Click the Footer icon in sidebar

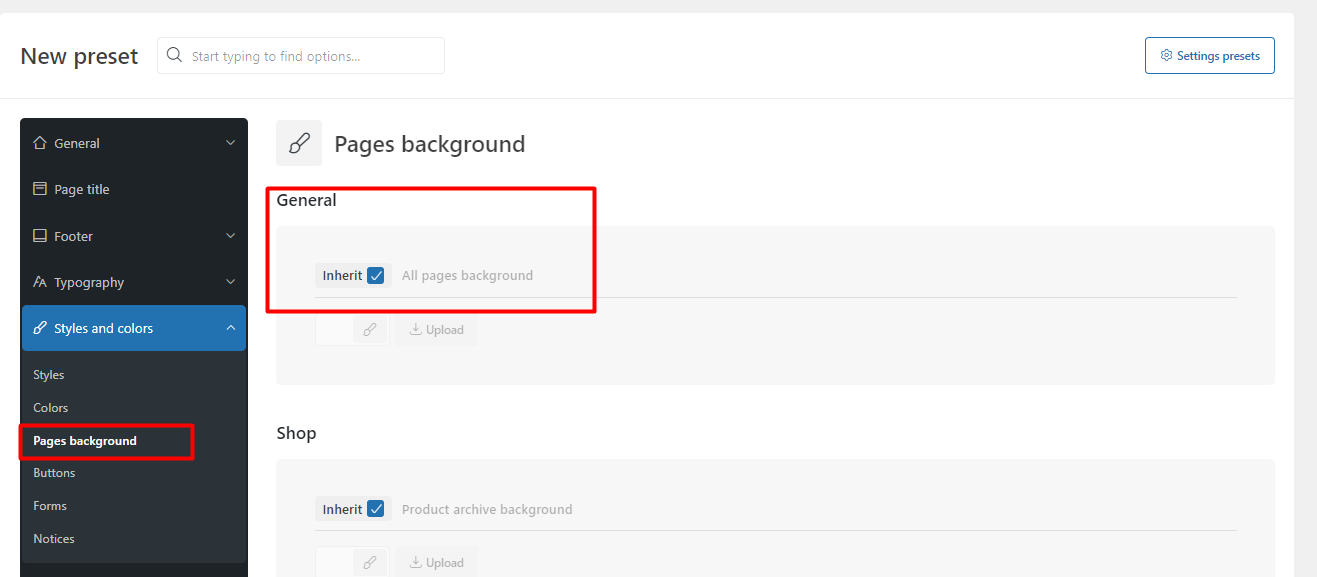pos(40,236)
